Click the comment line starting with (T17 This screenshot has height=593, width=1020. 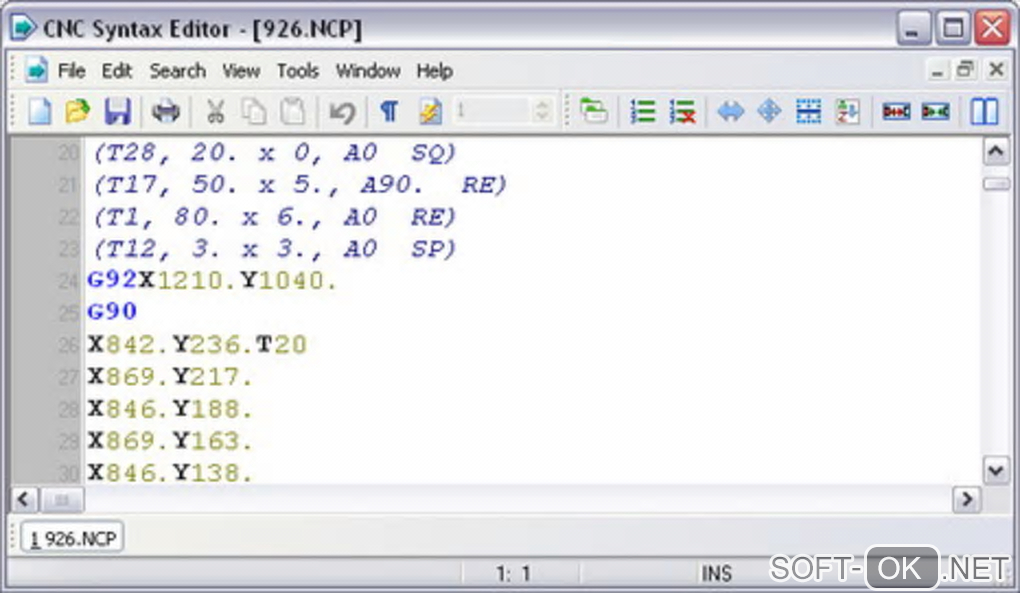(300, 185)
